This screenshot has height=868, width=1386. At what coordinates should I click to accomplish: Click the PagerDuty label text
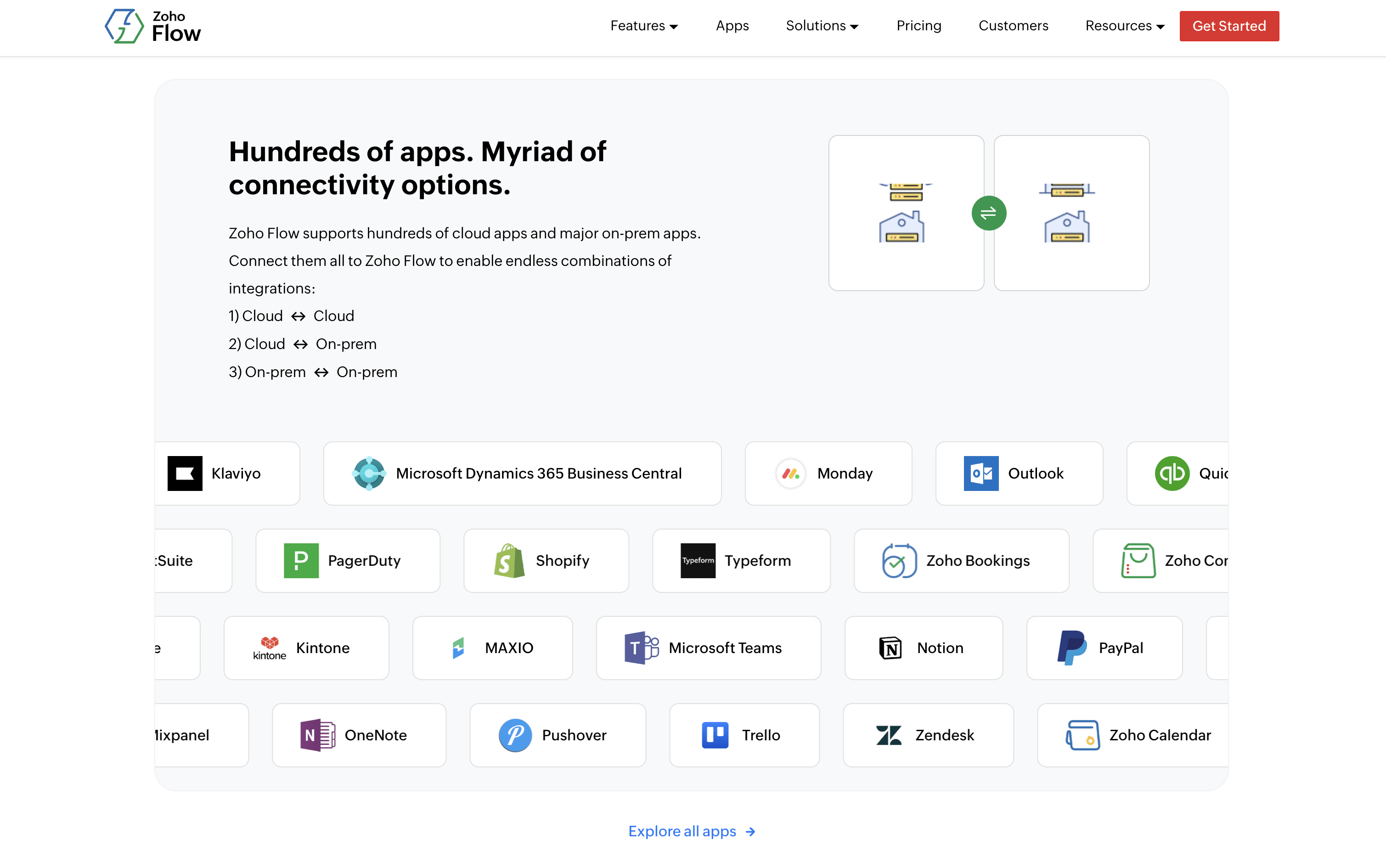(x=364, y=560)
